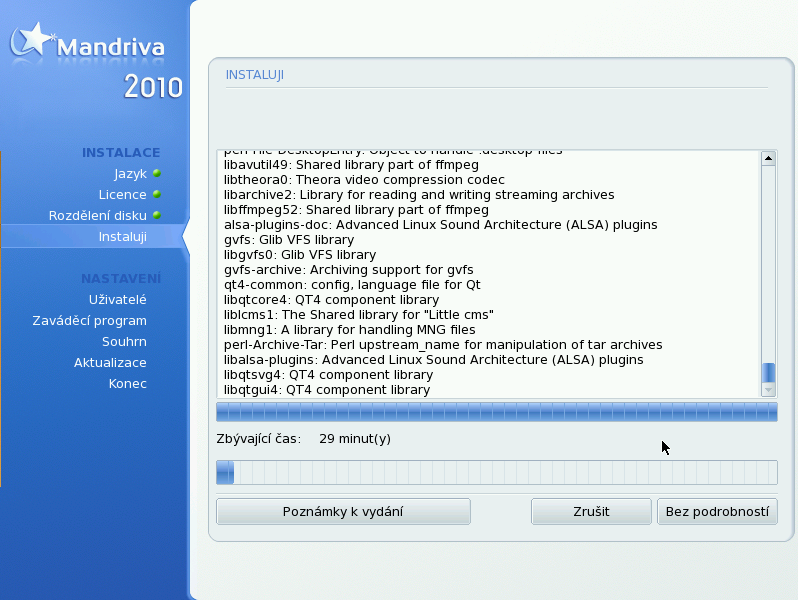Select the active Instaluji step
This screenshot has width=798, height=600.
pyautogui.click(x=123, y=237)
